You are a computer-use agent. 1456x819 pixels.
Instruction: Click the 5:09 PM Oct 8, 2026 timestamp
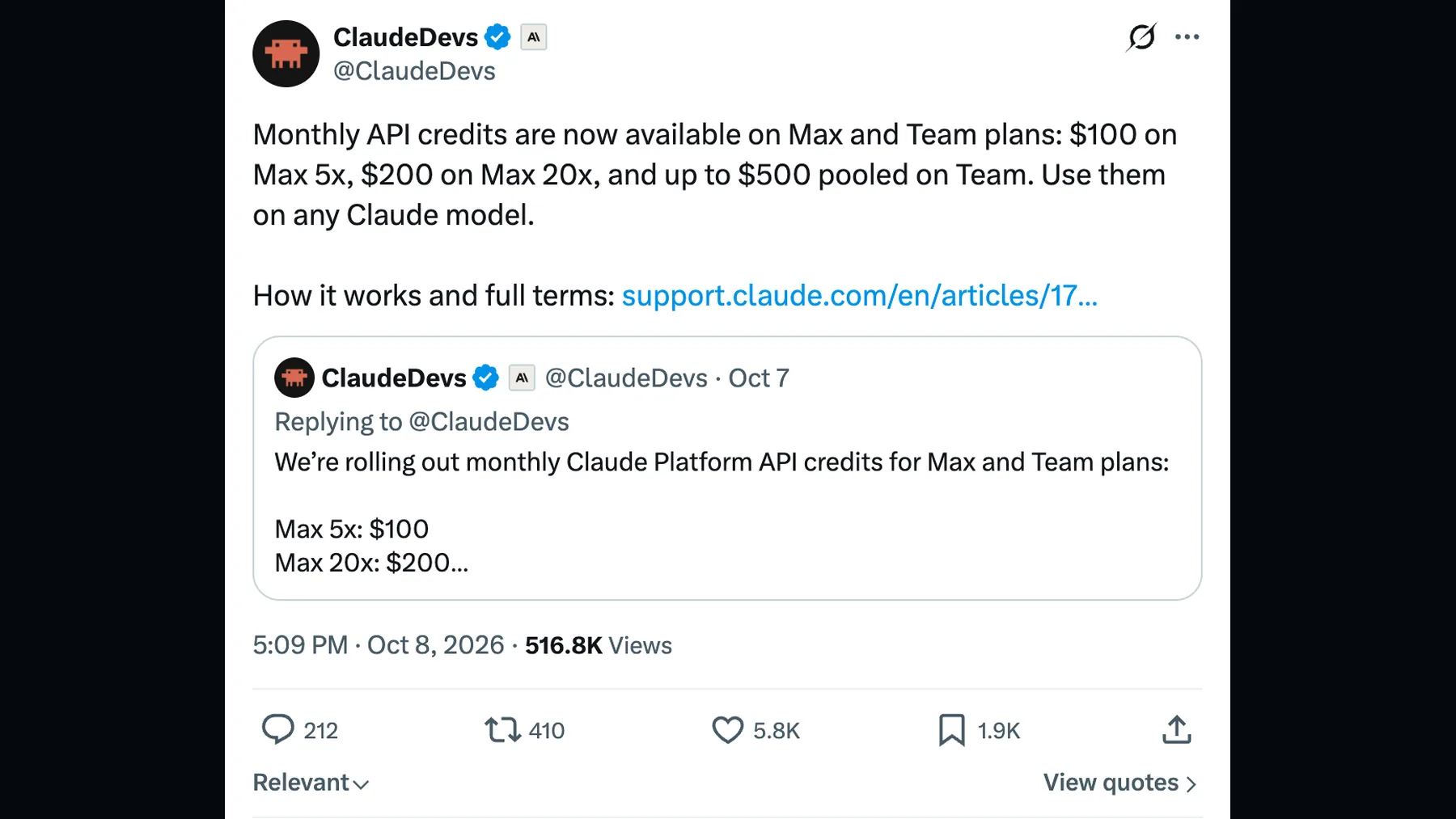[378, 645]
